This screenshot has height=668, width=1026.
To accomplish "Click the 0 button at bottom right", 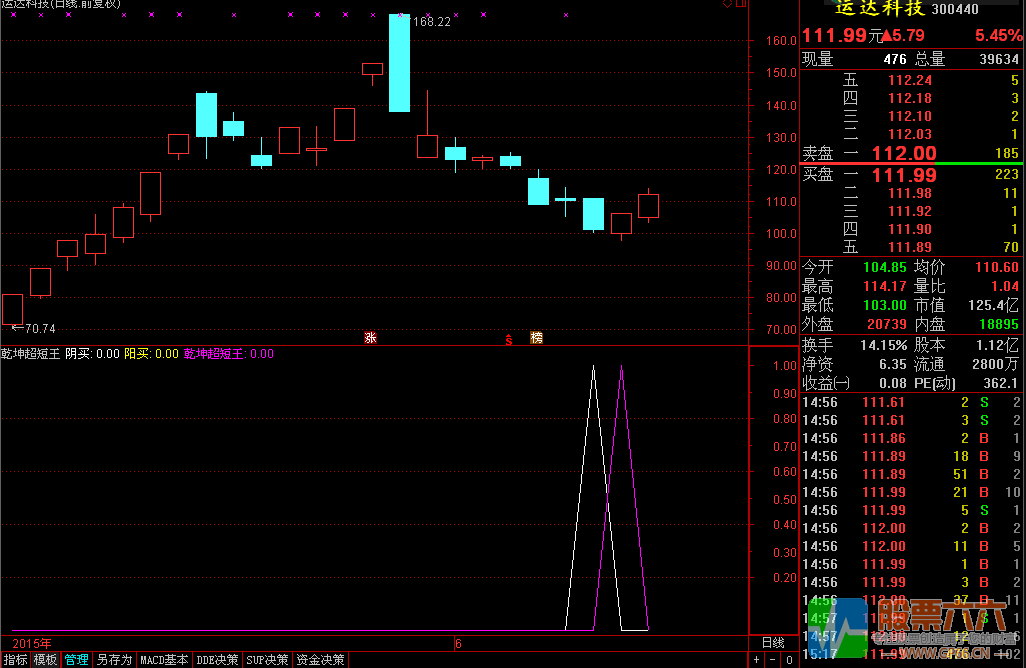I will [x=789, y=659].
